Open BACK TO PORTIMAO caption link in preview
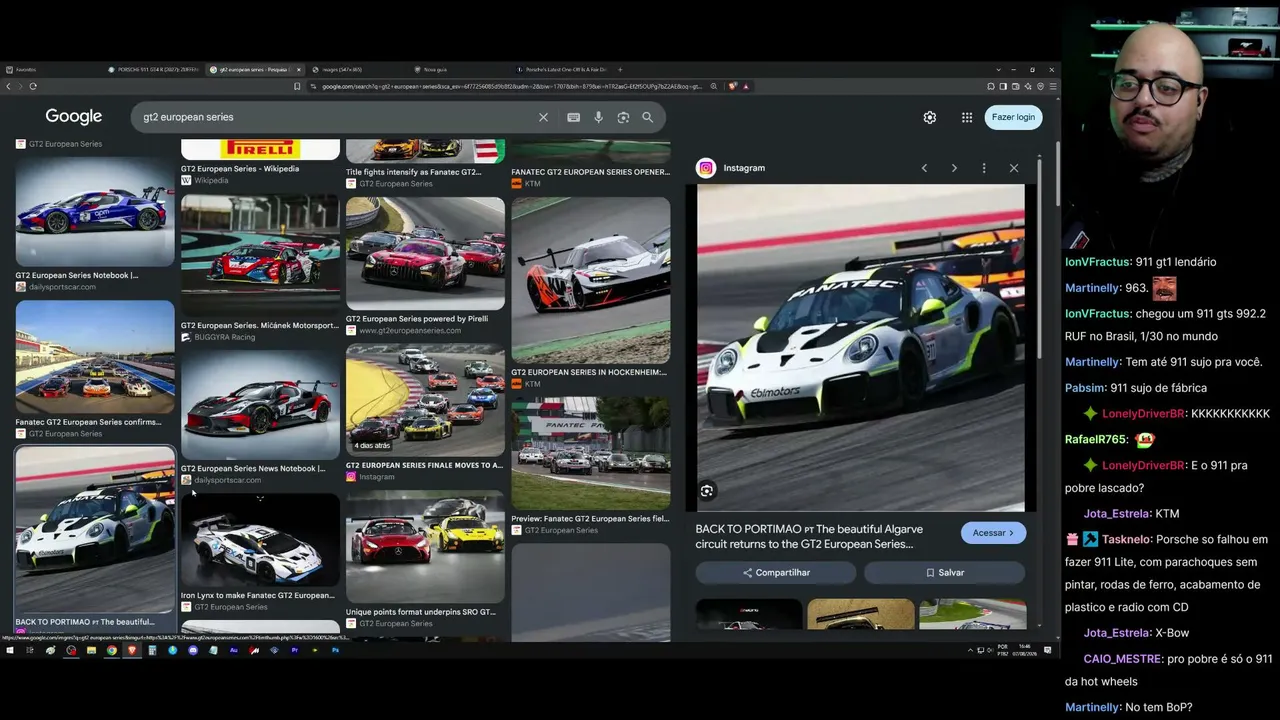This screenshot has height=720, width=1280. [809, 537]
